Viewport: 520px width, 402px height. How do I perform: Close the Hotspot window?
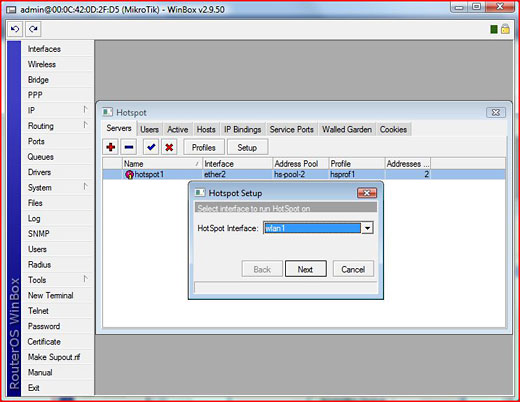click(496, 113)
